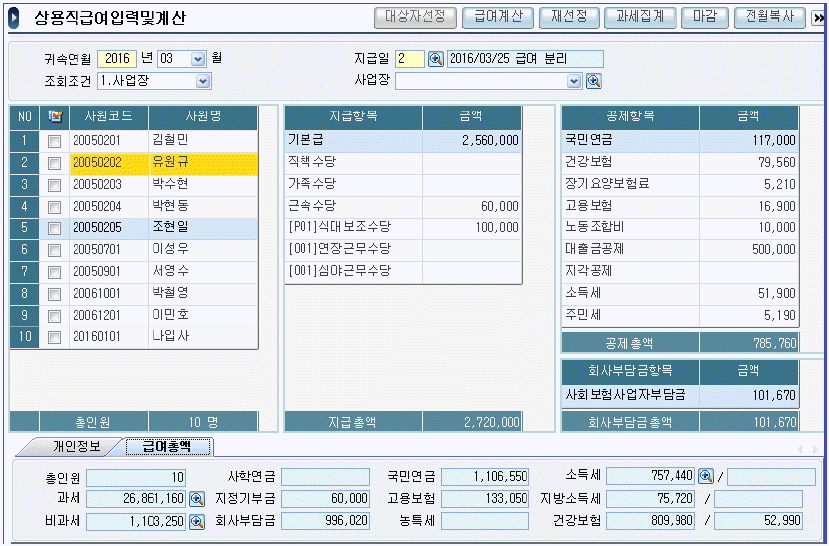Expand the 조회조건 dropdown showing 1.사업장
This screenshot has width=829, height=546.
point(203,81)
